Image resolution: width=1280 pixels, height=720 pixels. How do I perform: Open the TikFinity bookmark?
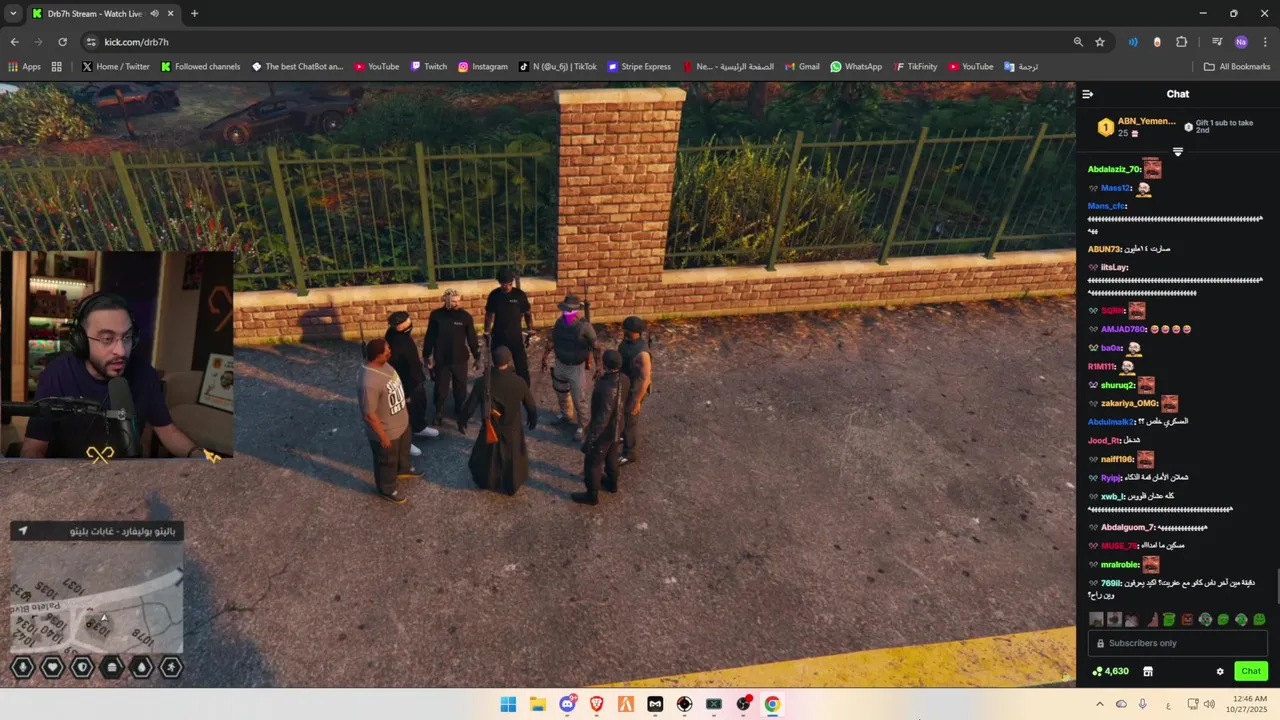(x=915, y=67)
